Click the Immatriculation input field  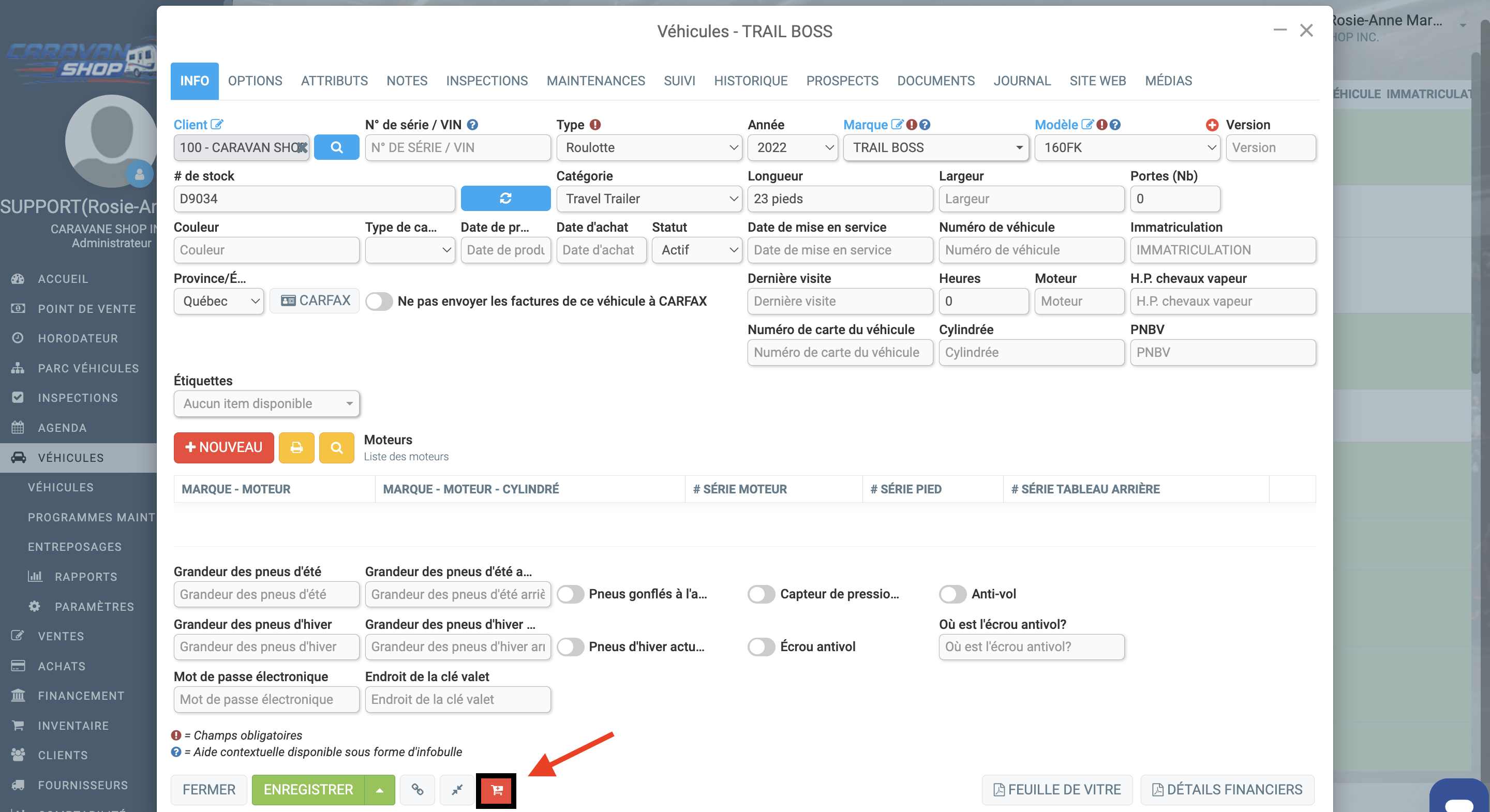[x=1224, y=250]
